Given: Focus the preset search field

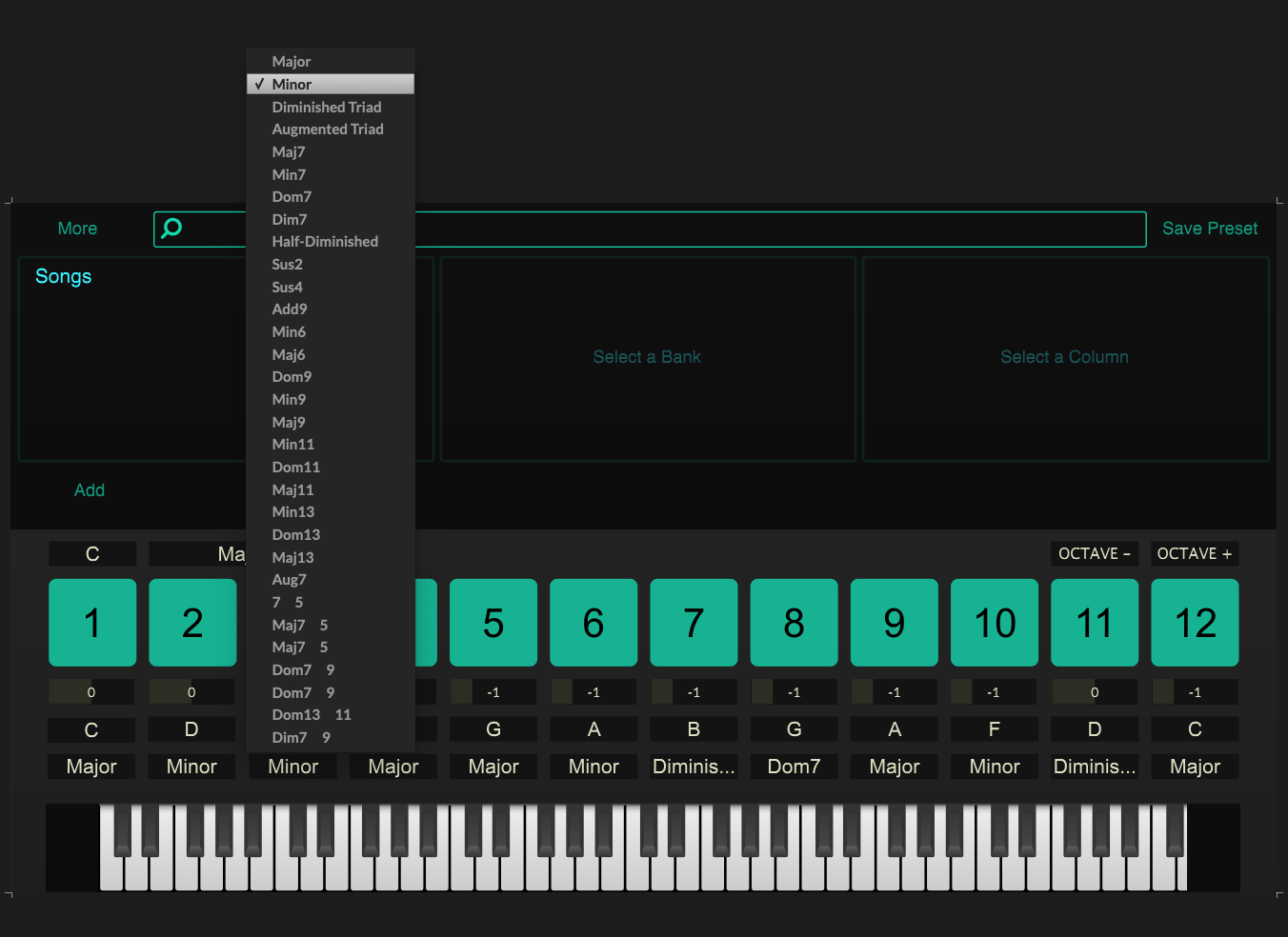Looking at the screenshot, I should (650, 229).
